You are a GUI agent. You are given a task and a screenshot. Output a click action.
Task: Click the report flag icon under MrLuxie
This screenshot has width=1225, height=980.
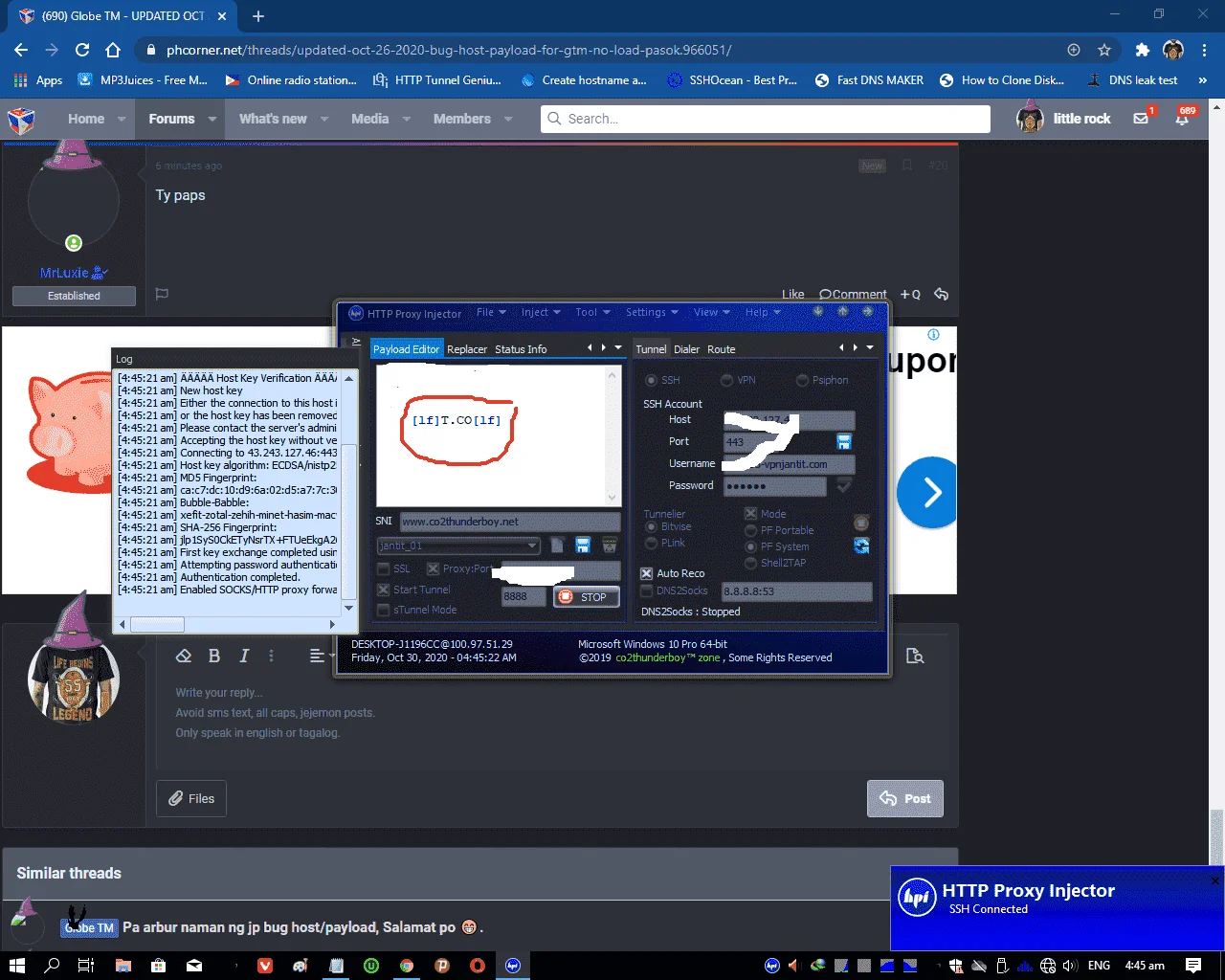point(162,294)
